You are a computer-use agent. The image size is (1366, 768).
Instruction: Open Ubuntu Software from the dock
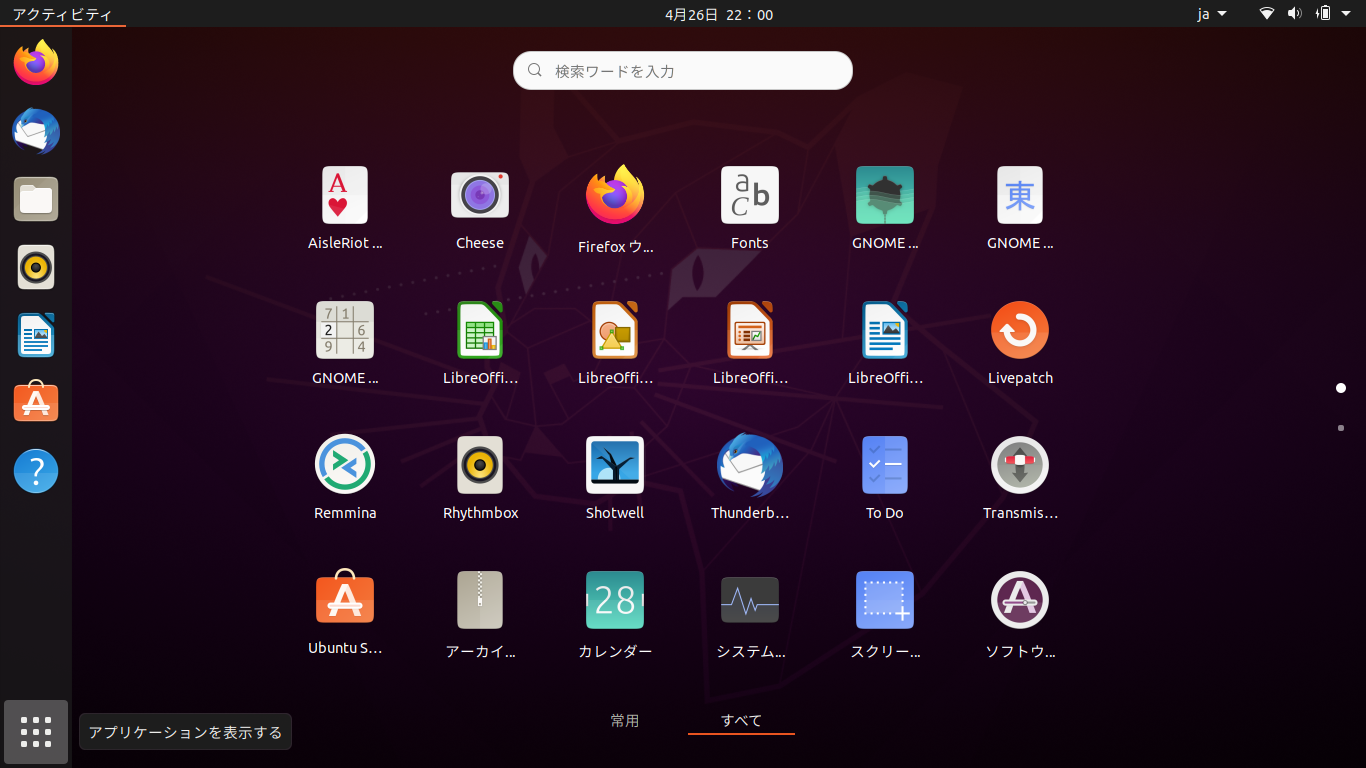point(36,403)
